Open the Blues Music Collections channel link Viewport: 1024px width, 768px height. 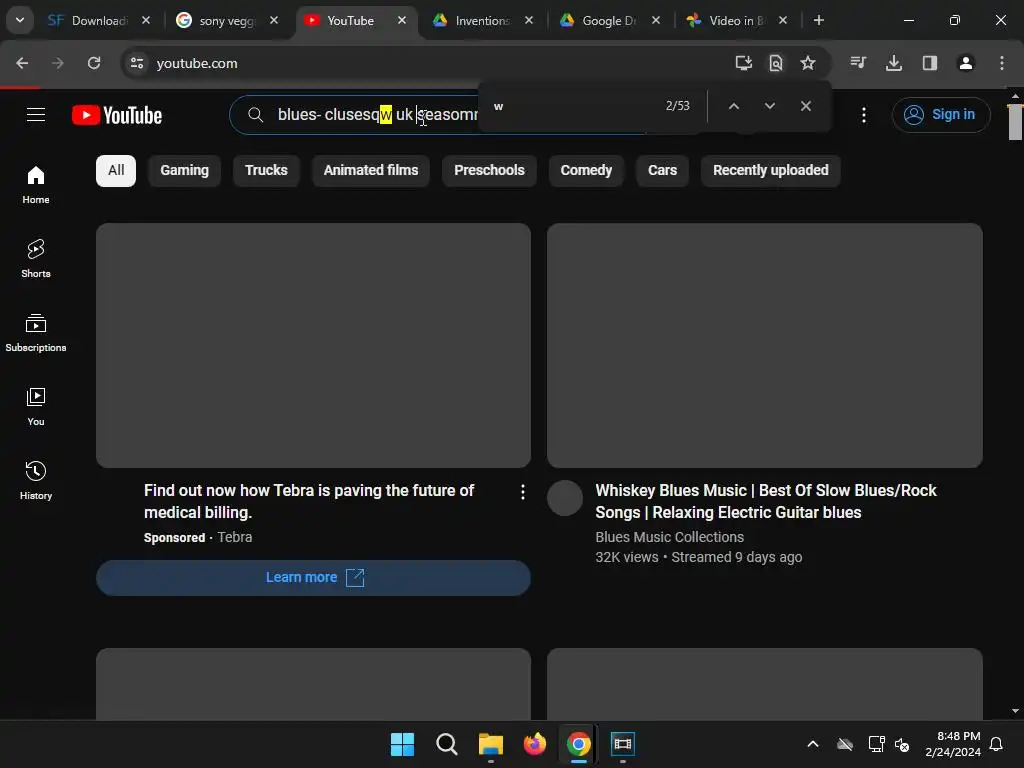click(x=669, y=537)
